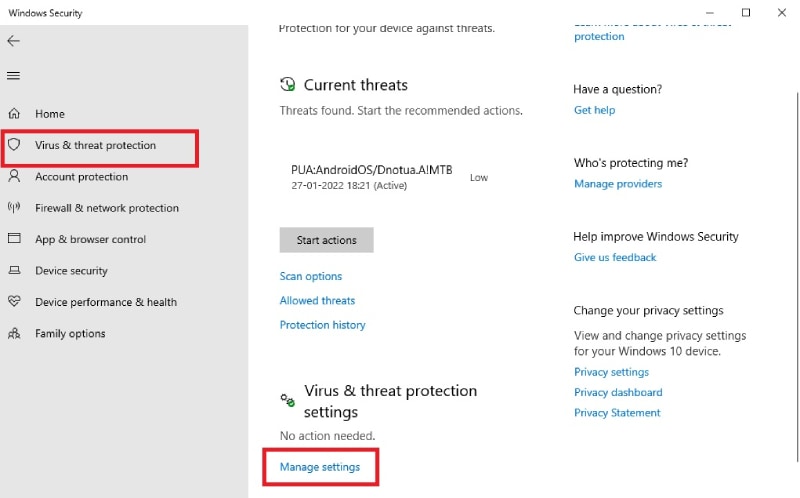The image size is (800, 498).
Task: Click the Virus & threat protection shield icon
Action: point(14,145)
